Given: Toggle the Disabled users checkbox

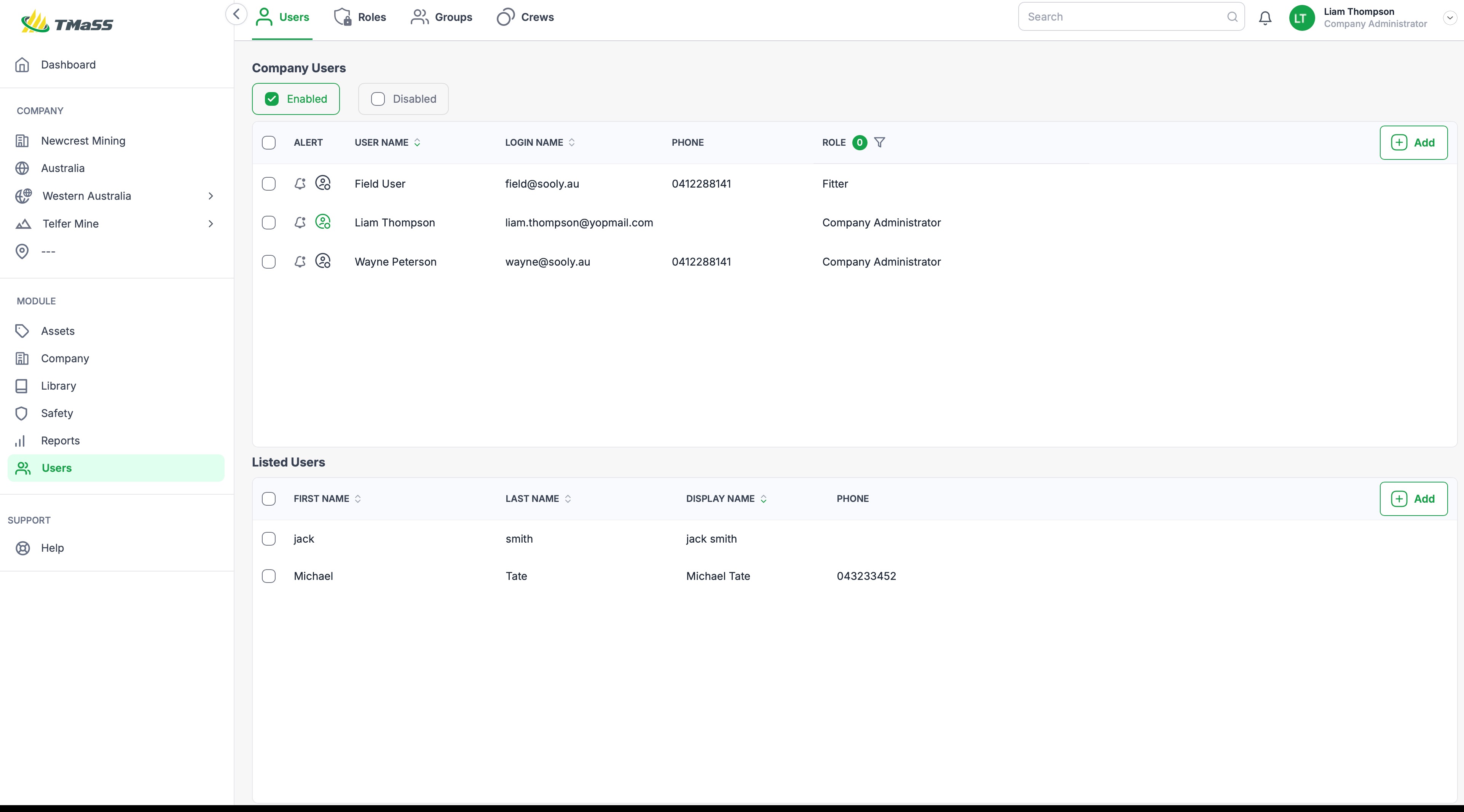Looking at the screenshot, I should (x=378, y=99).
